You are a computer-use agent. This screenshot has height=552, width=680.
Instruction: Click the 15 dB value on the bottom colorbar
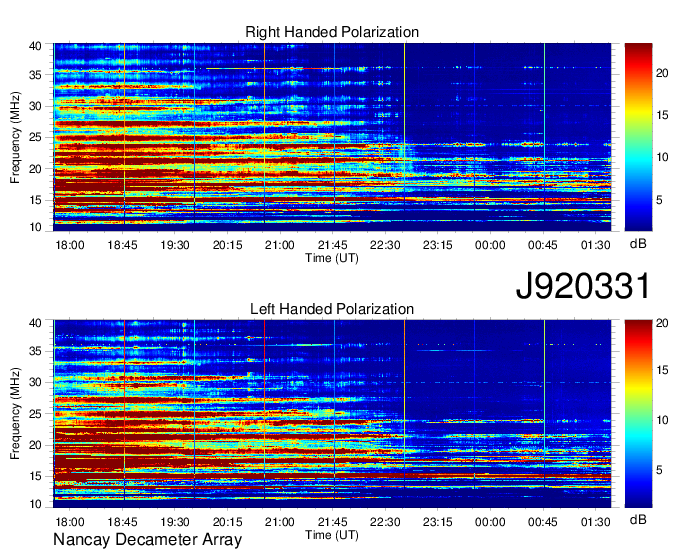pos(662,370)
